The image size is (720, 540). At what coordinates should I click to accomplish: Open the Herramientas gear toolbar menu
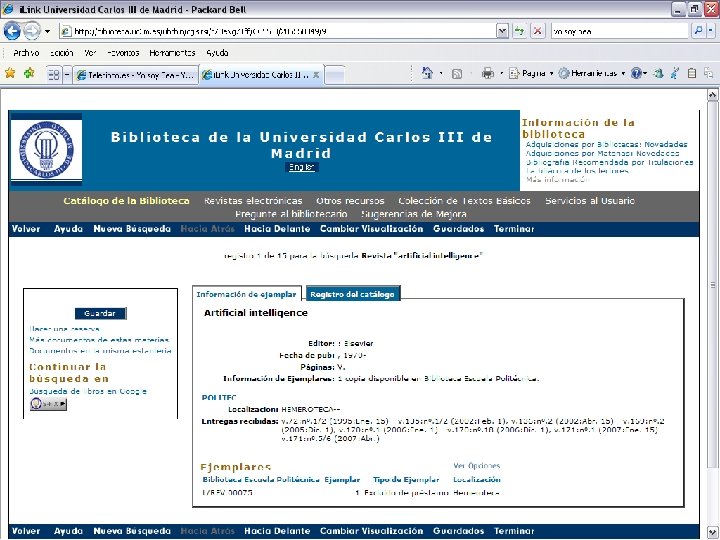[592, 73]
